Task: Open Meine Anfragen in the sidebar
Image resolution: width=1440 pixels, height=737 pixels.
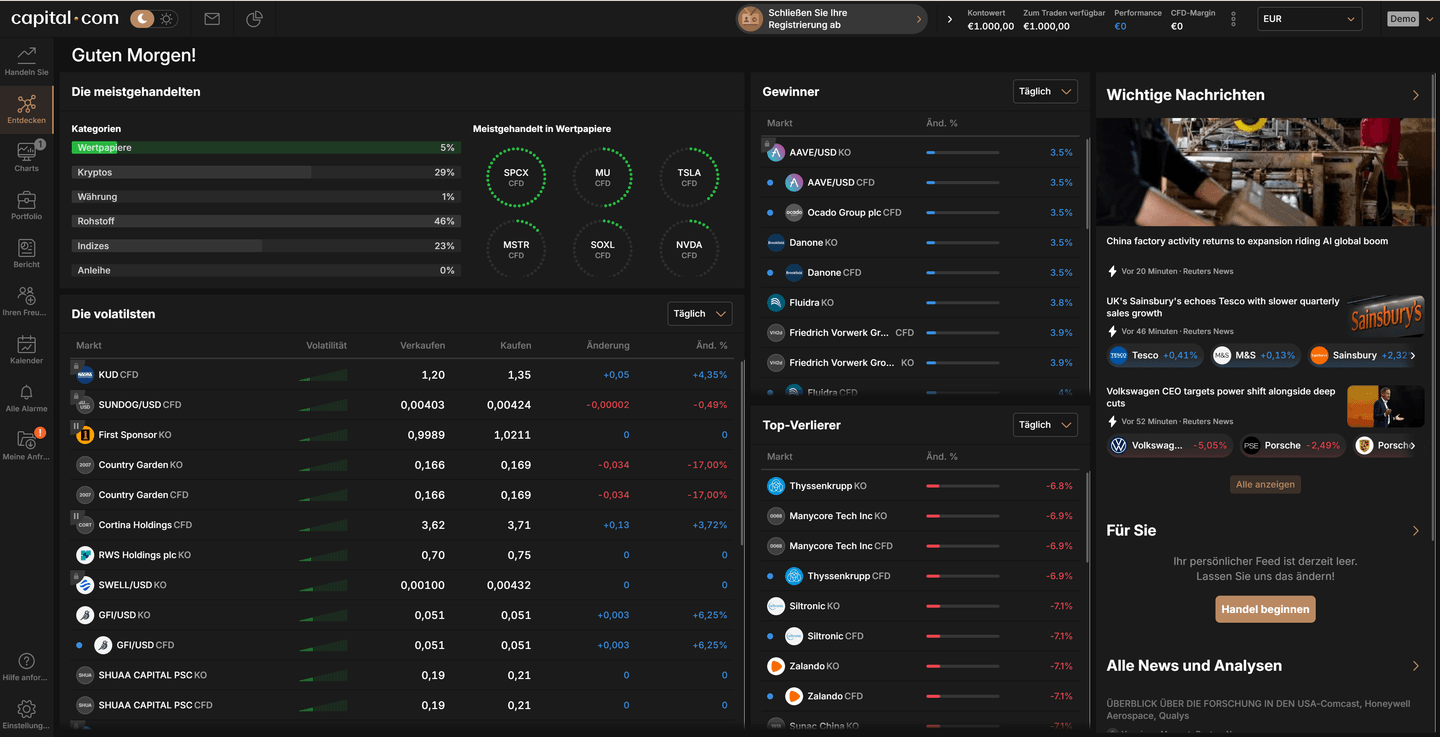Action: click(x=26, y=444)
